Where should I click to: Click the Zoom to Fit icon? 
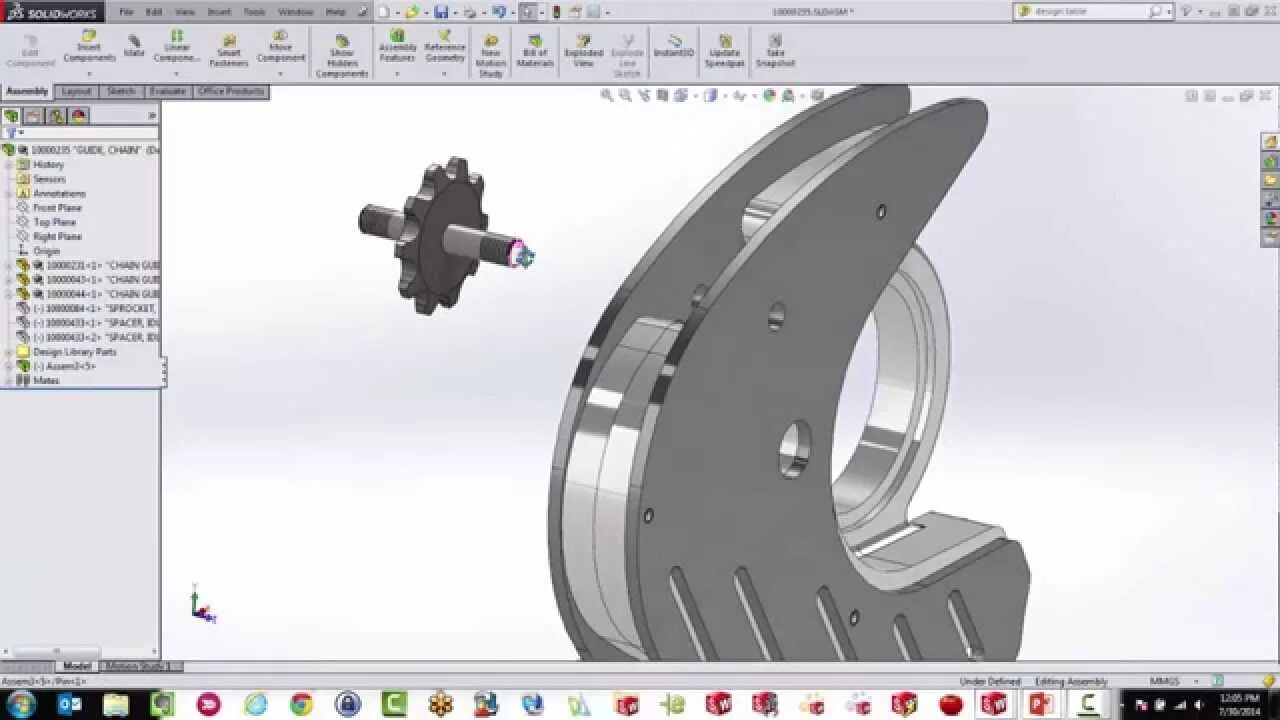pyautogui.click(x=607, y=95)
